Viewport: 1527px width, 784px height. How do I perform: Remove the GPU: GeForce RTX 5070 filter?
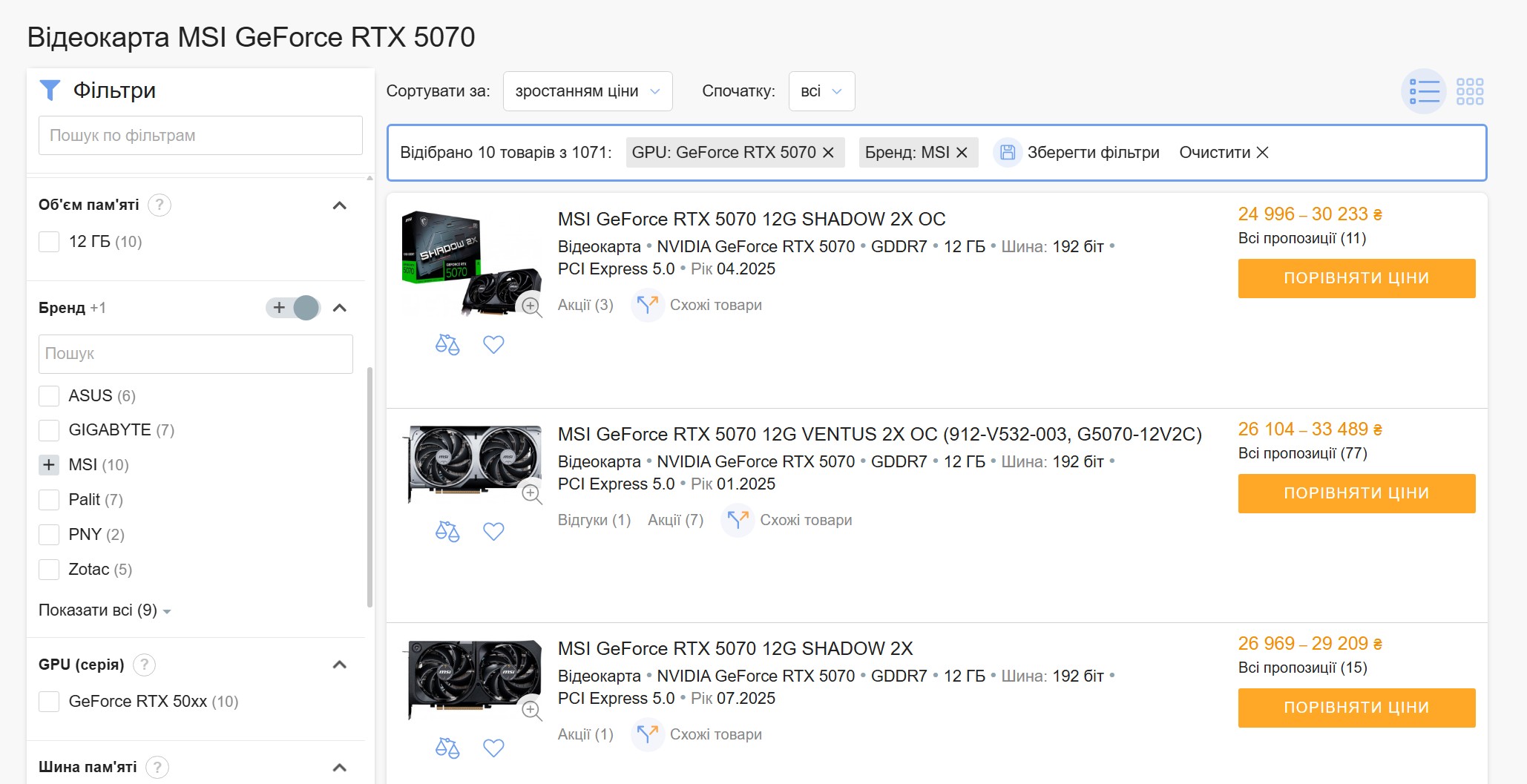829,153
